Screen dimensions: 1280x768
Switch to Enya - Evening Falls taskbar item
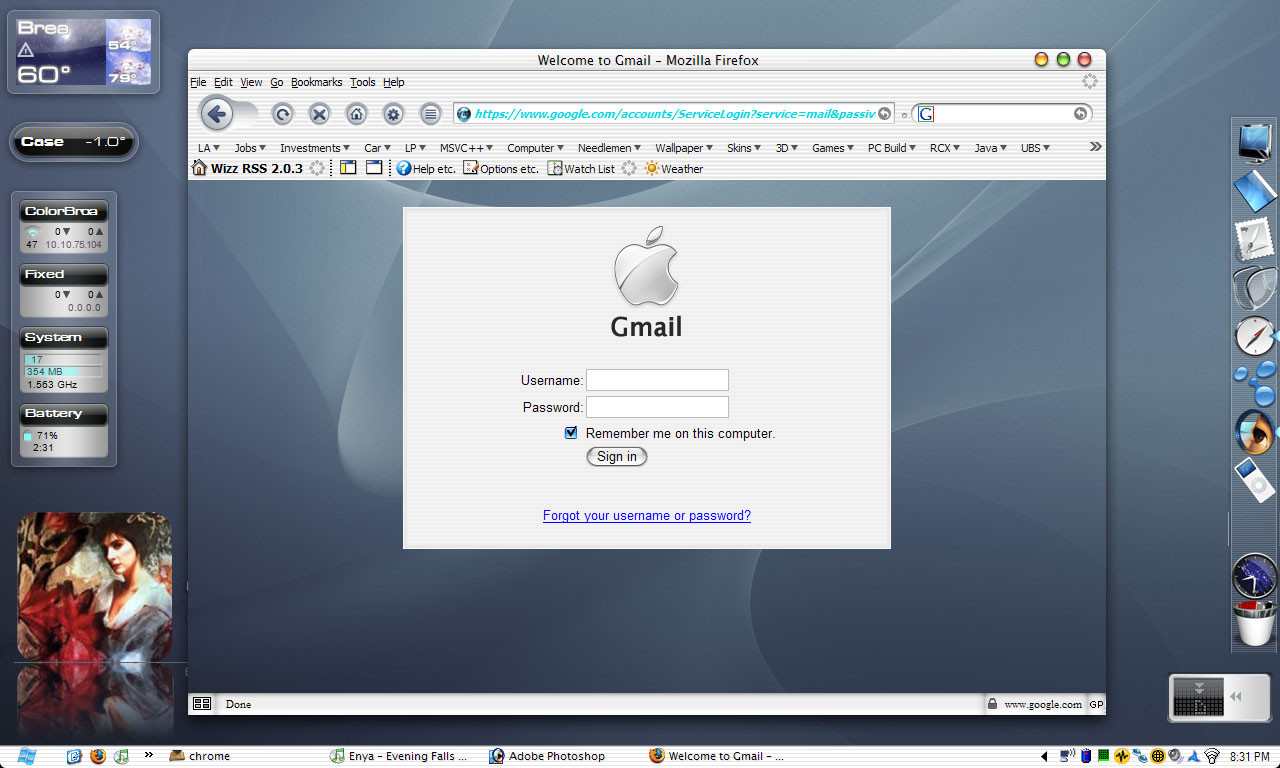399,756
